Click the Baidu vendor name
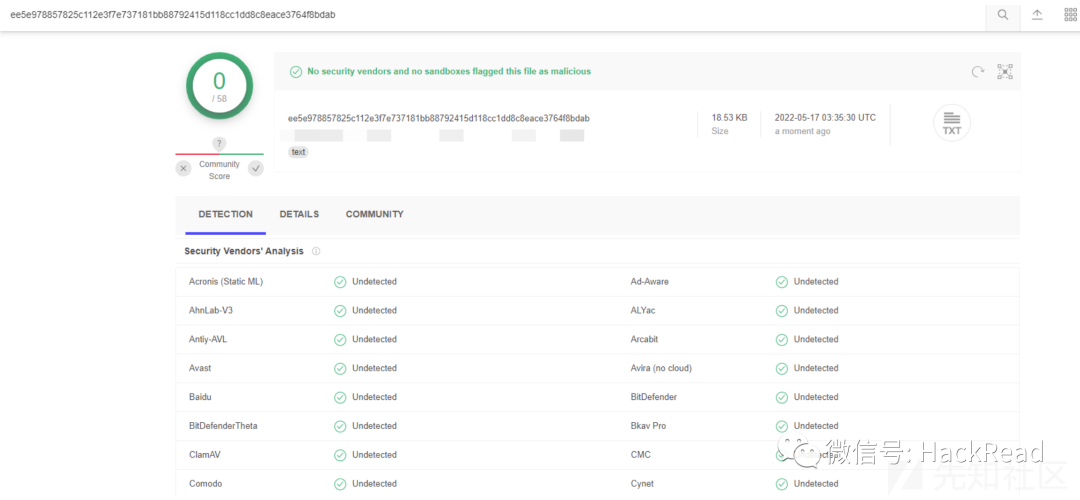Screen dimensions: 1080x500 click(x=199, y=397)
